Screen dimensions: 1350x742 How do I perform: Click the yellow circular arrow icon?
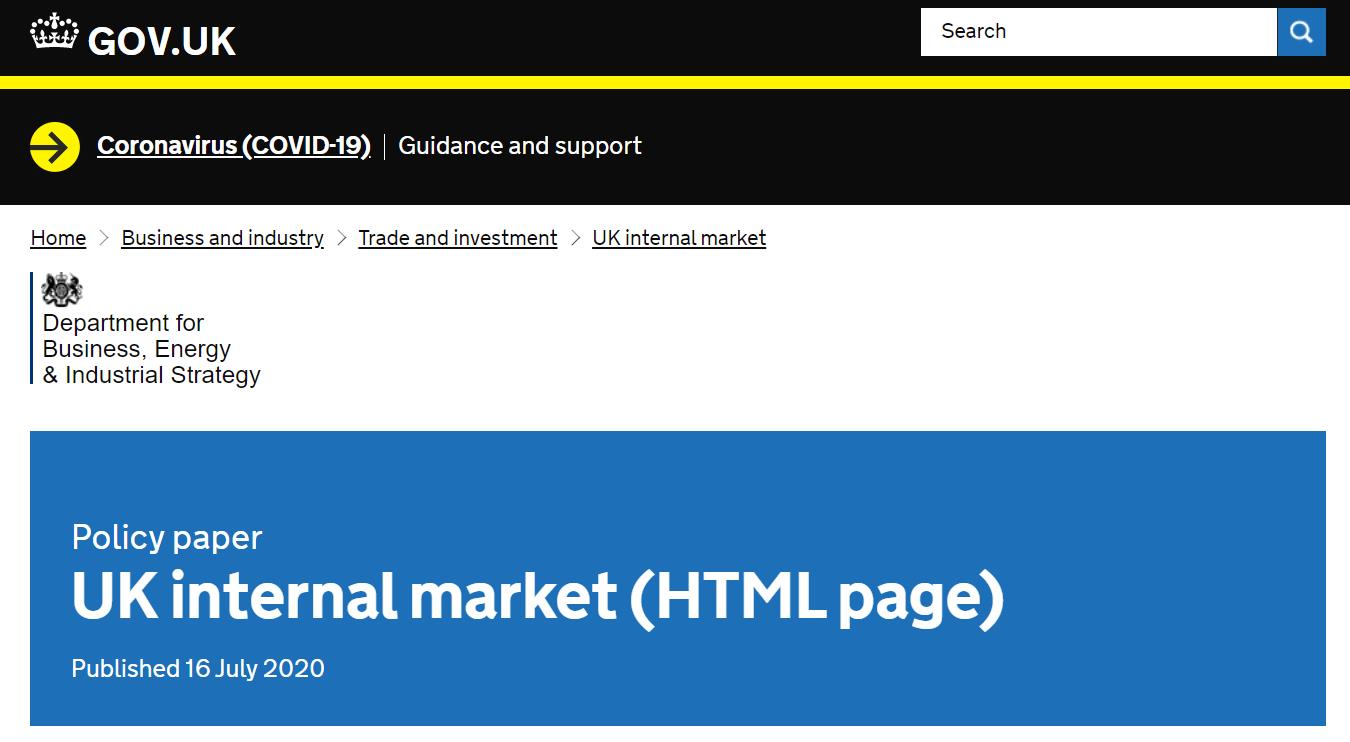[x=55, y=147]
